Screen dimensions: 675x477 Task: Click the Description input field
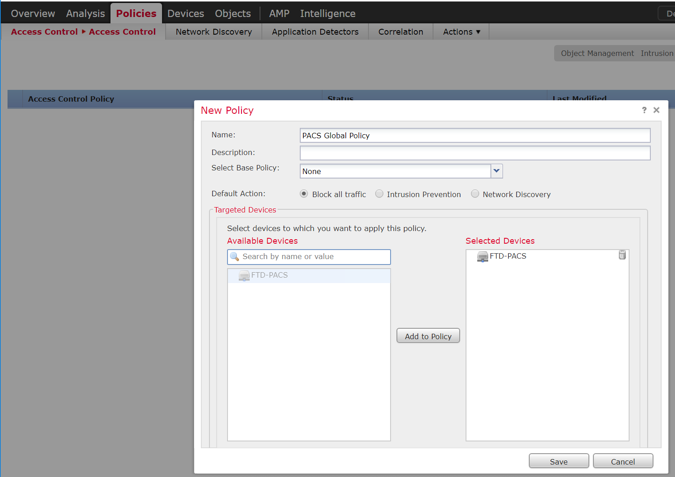[475, 153]
